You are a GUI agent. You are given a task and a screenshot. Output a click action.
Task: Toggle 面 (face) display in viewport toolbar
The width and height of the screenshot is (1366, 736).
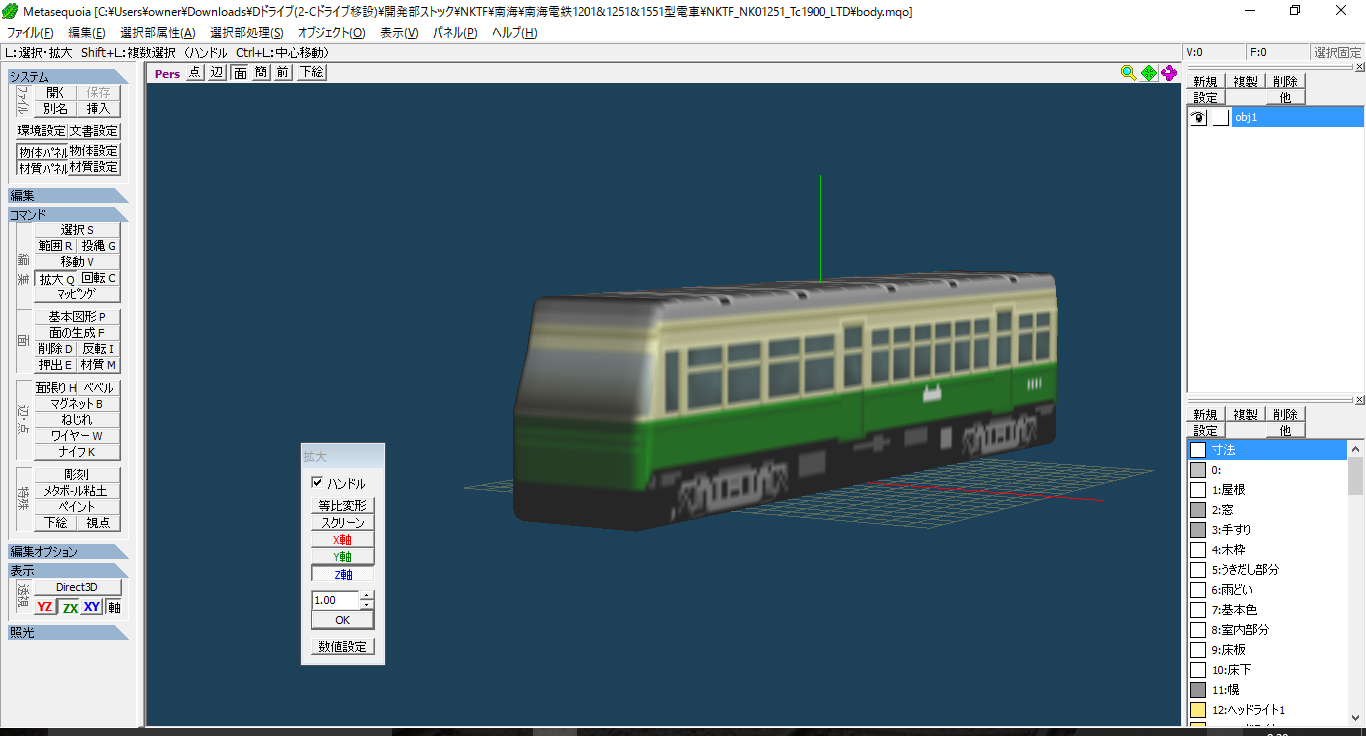click(x=241, y=72)
